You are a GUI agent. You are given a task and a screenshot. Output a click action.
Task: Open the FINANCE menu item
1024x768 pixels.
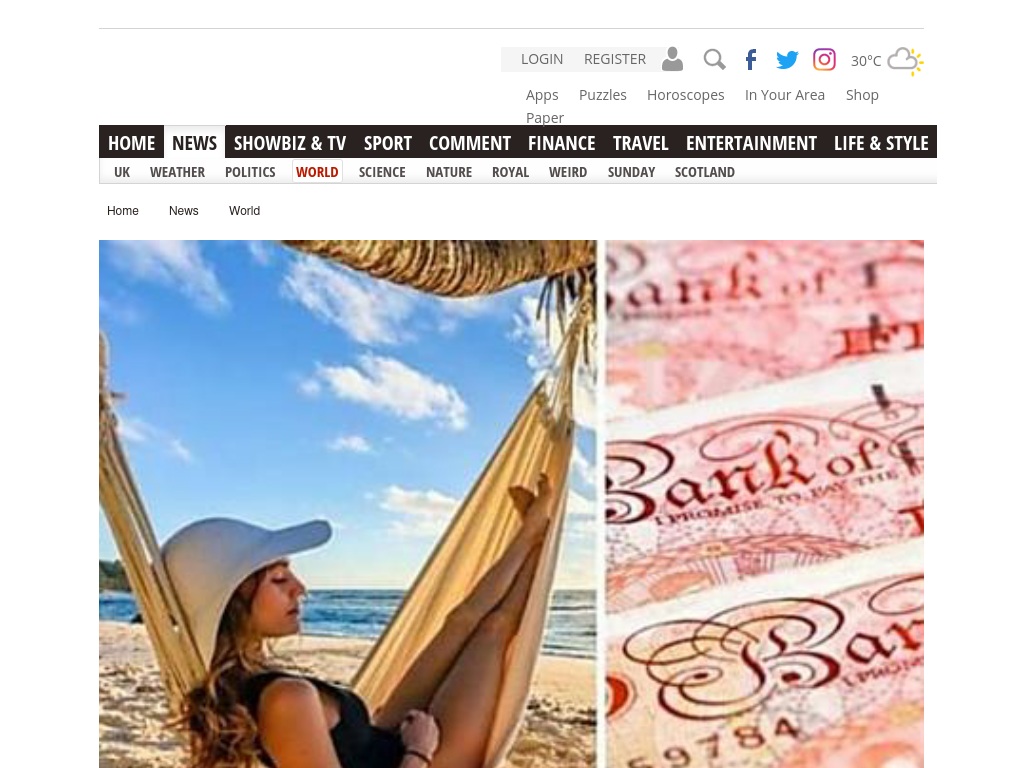point(562,142)
